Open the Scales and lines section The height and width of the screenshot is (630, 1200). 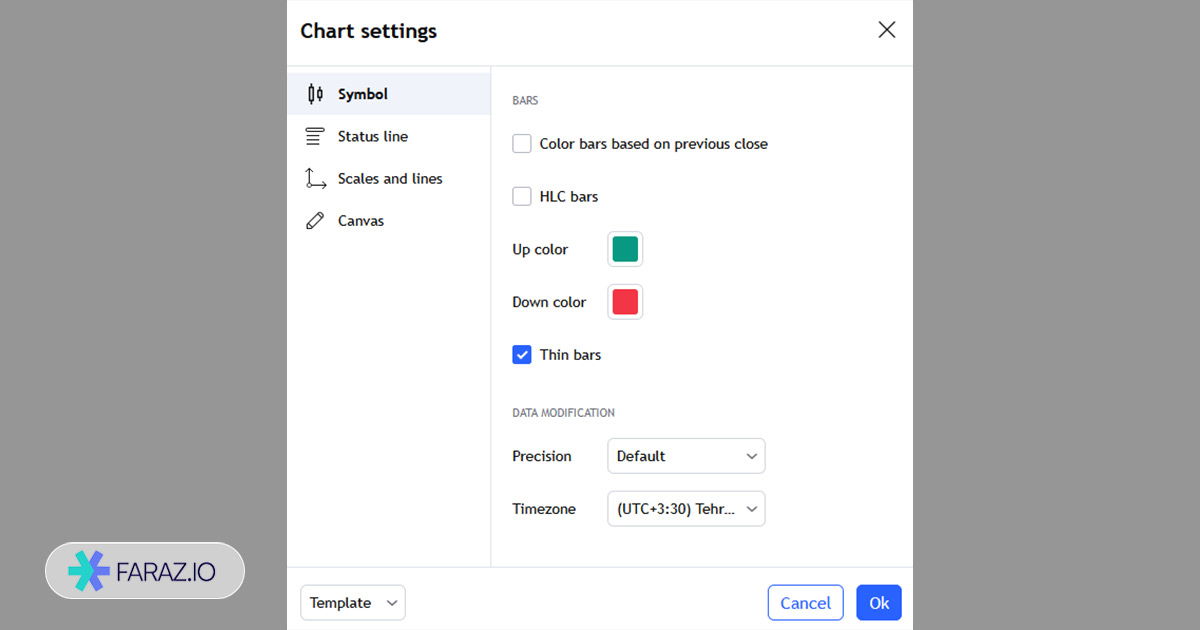coord(390,179)
